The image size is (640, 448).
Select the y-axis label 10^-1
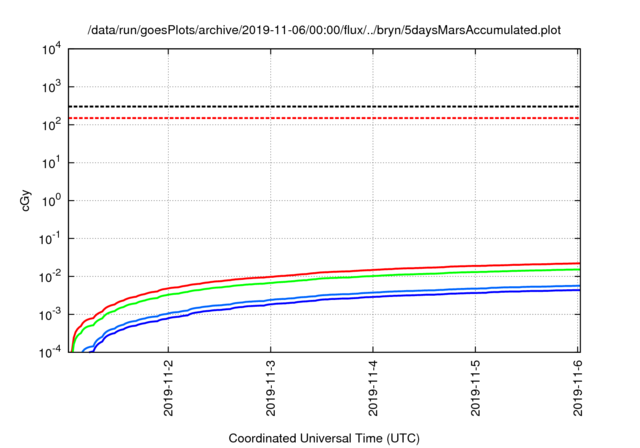tap(50, 239)
